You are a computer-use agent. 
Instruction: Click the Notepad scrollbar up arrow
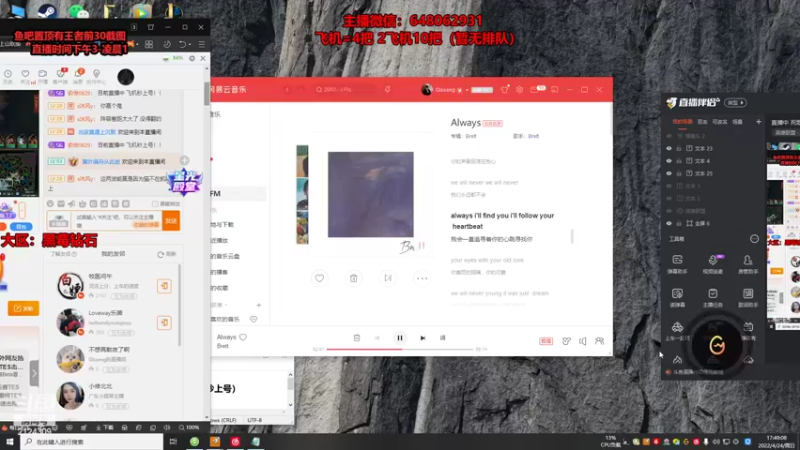[x=290, y=374]
